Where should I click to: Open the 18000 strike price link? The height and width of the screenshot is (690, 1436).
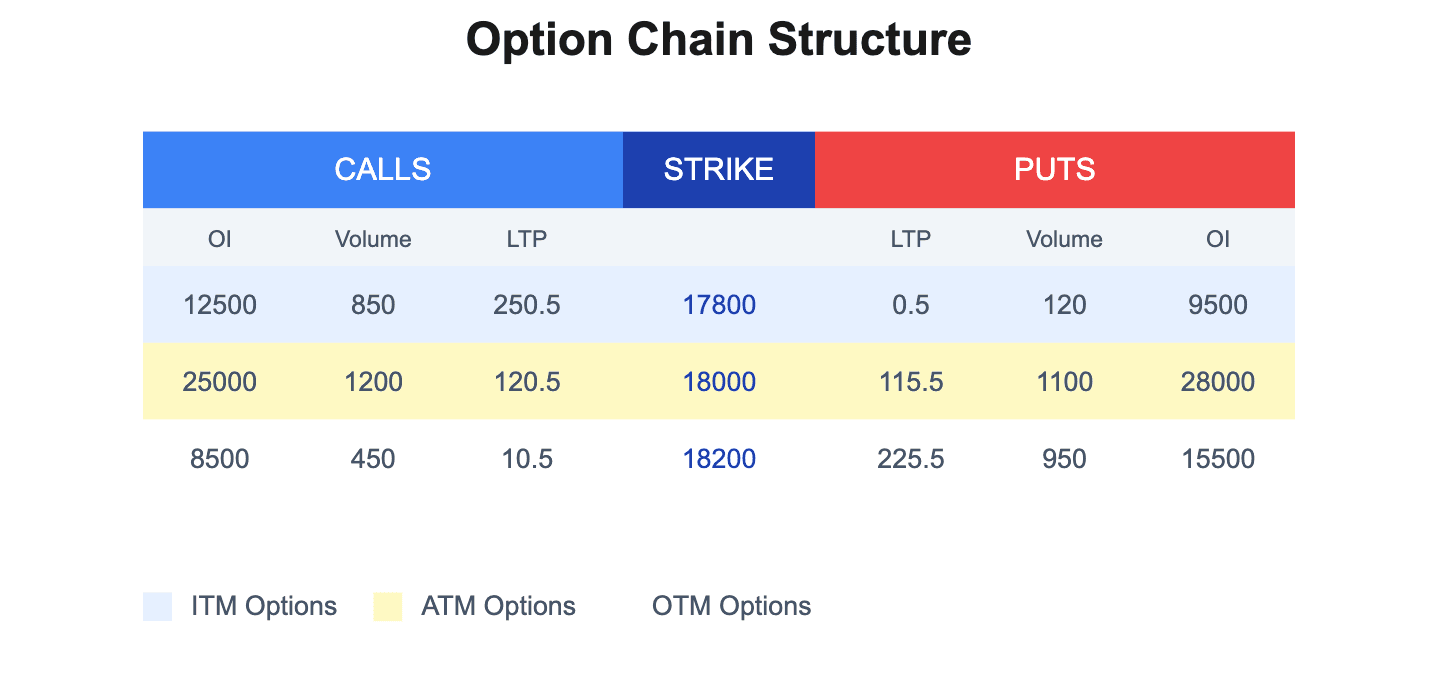[x=719, y=382]
